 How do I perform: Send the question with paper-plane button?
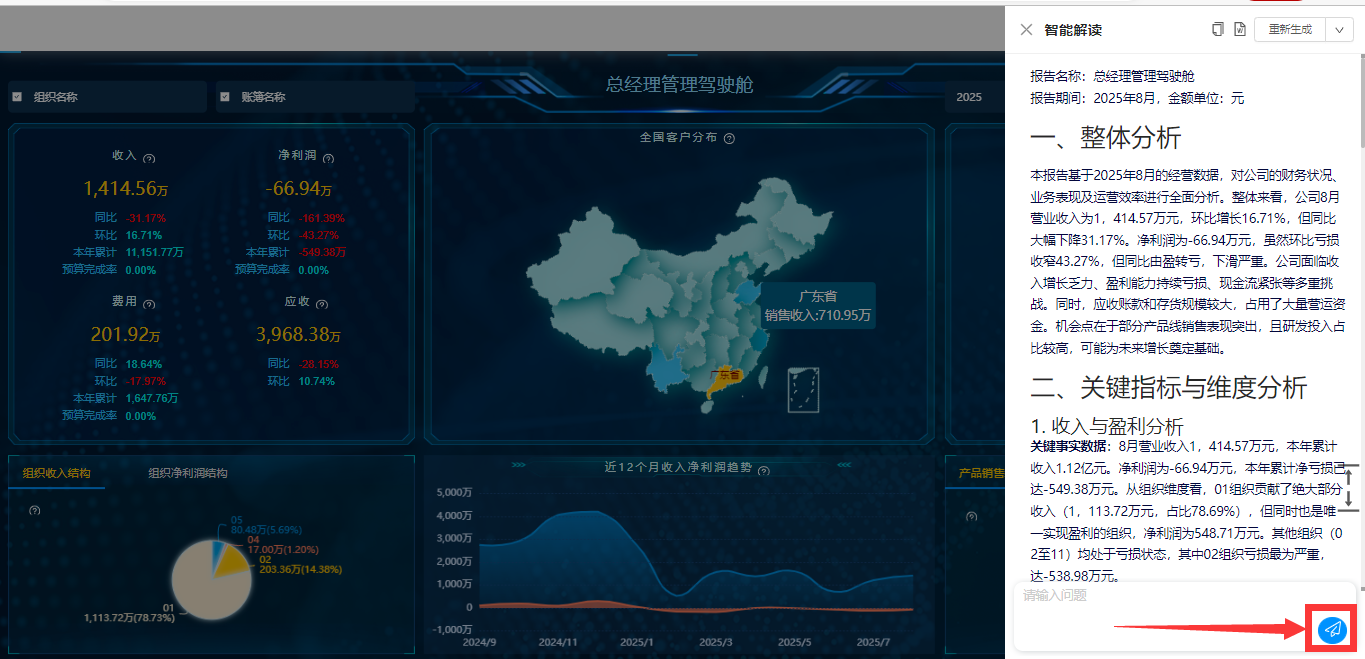point(1331,629)
